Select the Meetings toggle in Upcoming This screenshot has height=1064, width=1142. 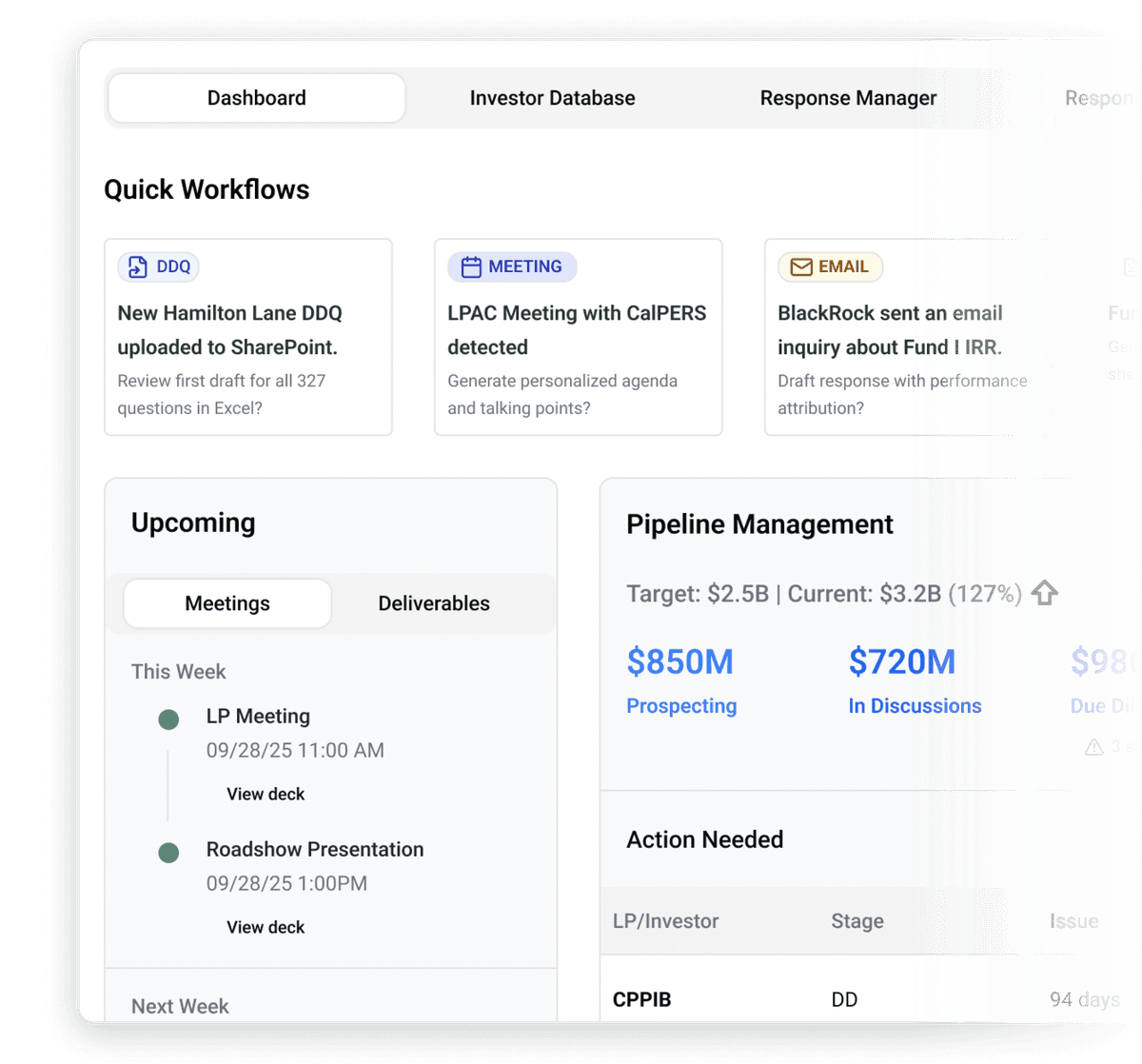227,603
